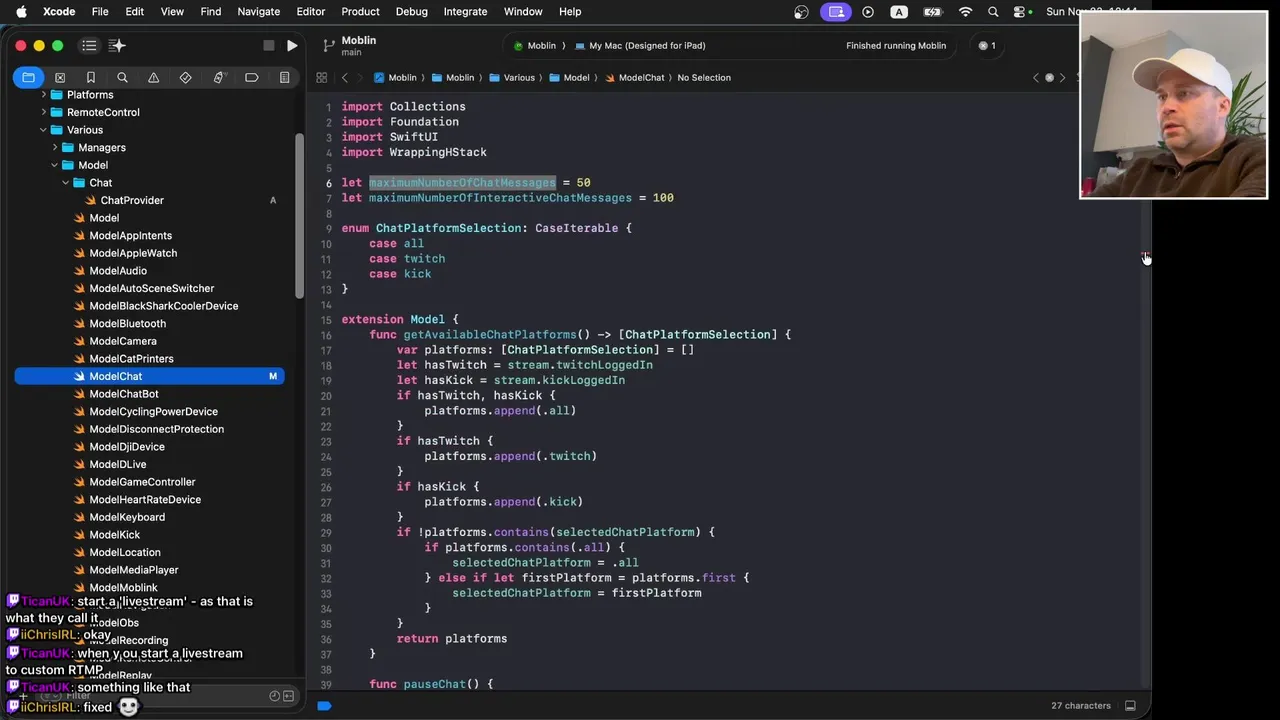Open the Report navigator icon
This screenshot has height=720, width=1280.
[x=284, y=77]
